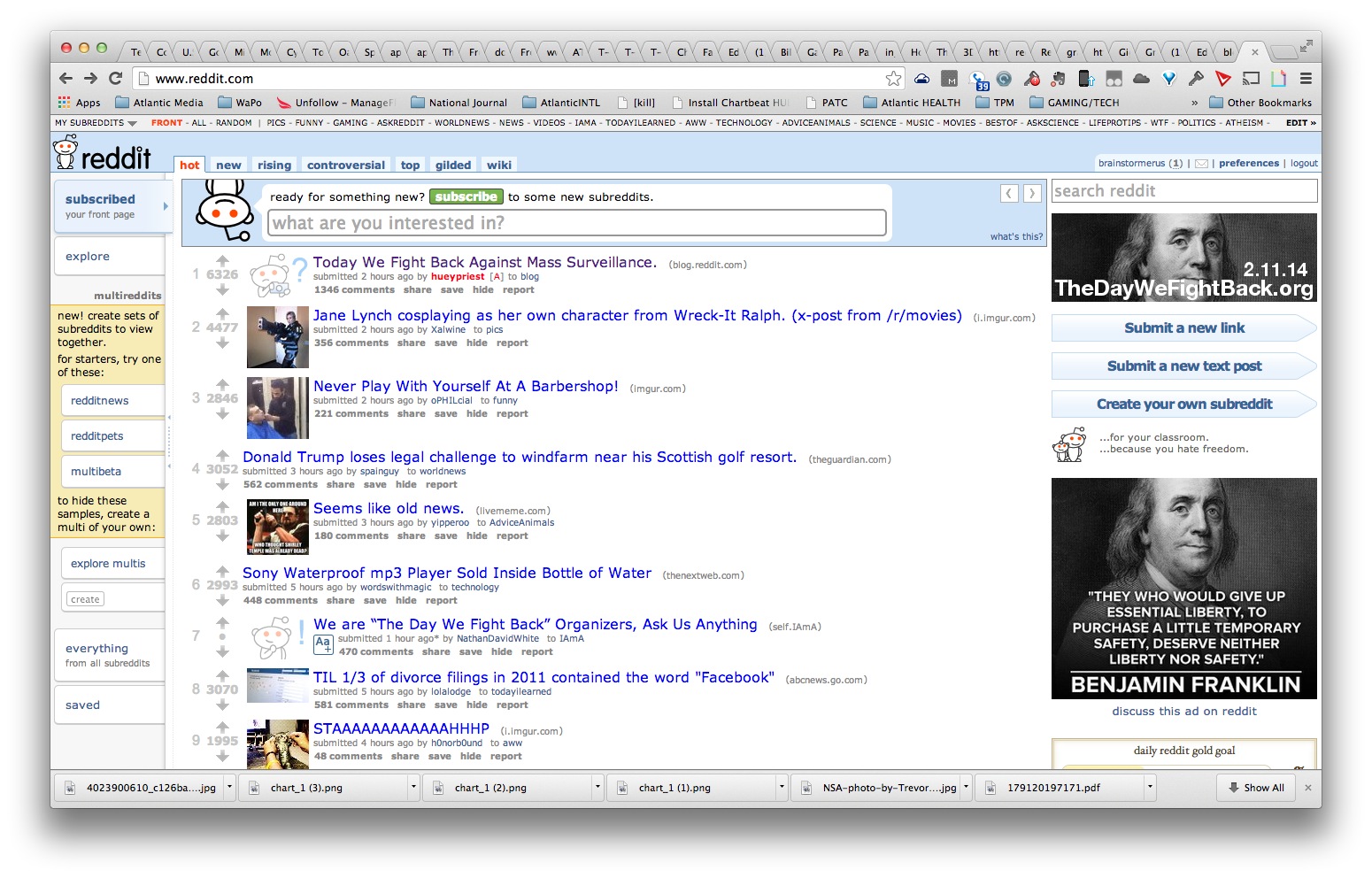Open the Google Voice extension with 39 badge
Viewport: 1372px width, 878px height.
point(978,80)
